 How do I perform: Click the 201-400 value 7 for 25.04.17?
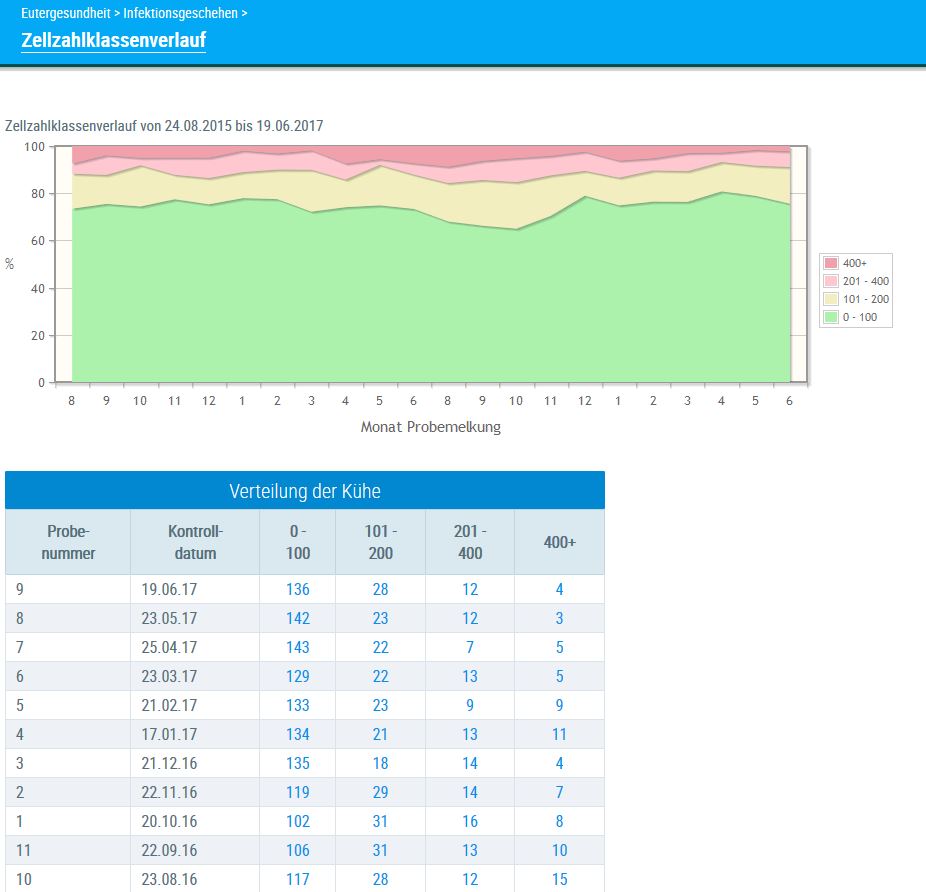470,647
